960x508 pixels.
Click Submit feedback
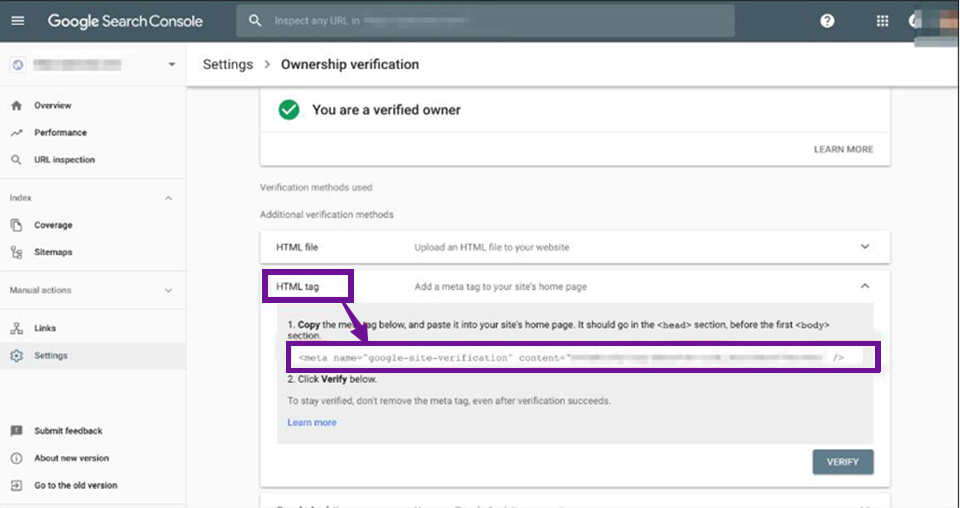pos(68,431)
